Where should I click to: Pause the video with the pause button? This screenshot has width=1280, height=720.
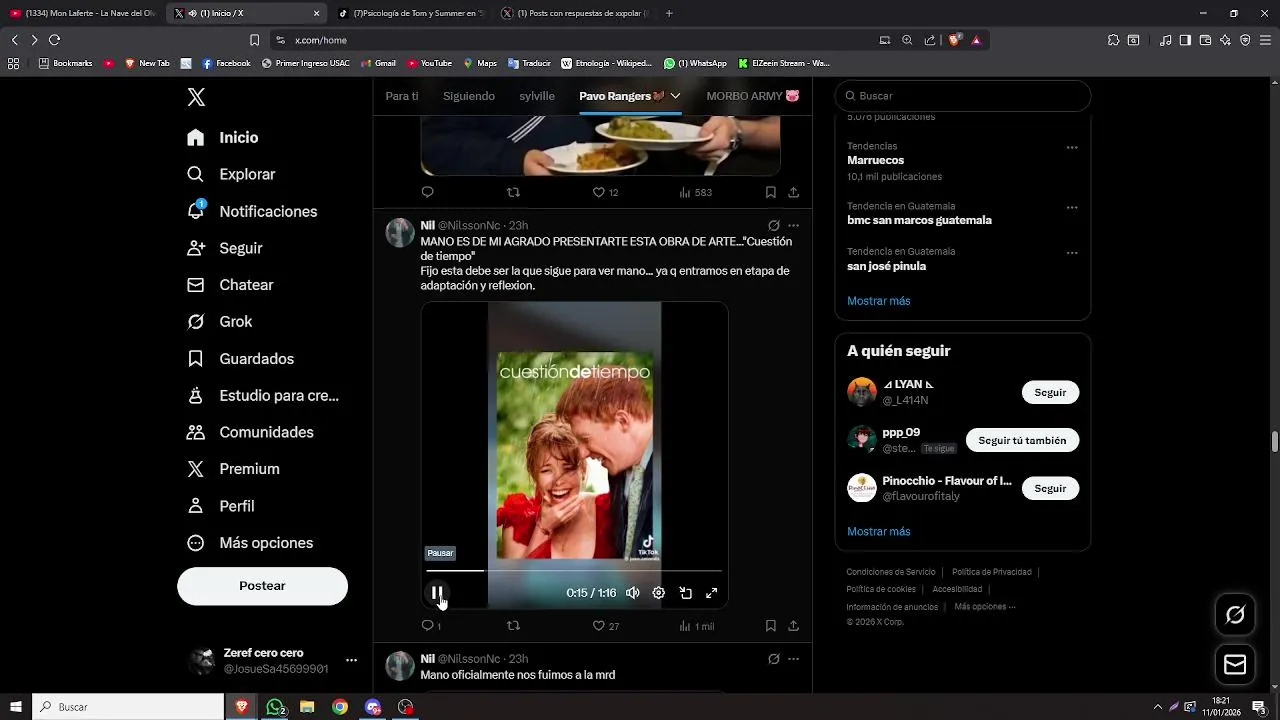[437, 593]
